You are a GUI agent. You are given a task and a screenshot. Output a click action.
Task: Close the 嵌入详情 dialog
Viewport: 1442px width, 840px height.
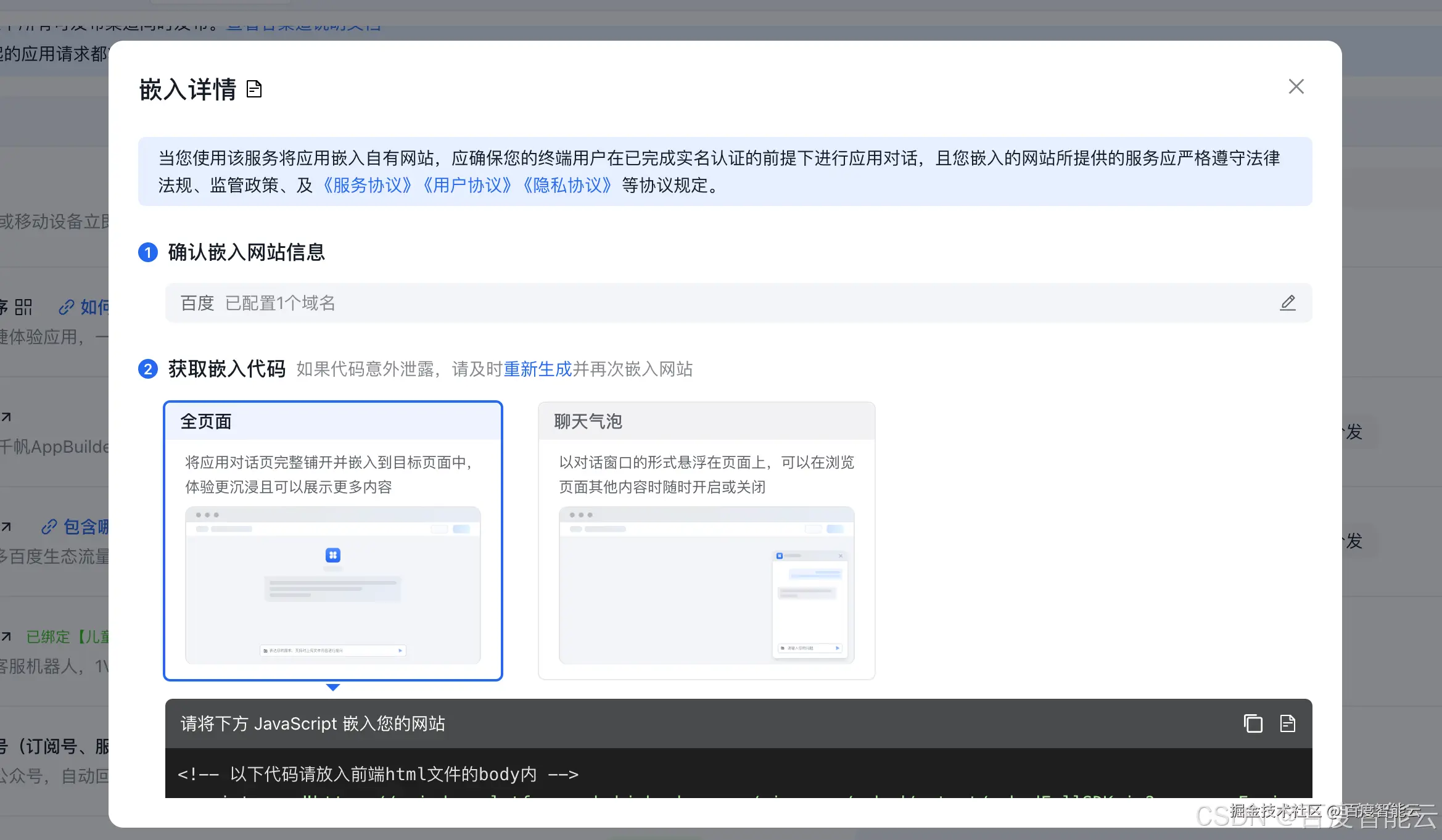coord(1296,86)
